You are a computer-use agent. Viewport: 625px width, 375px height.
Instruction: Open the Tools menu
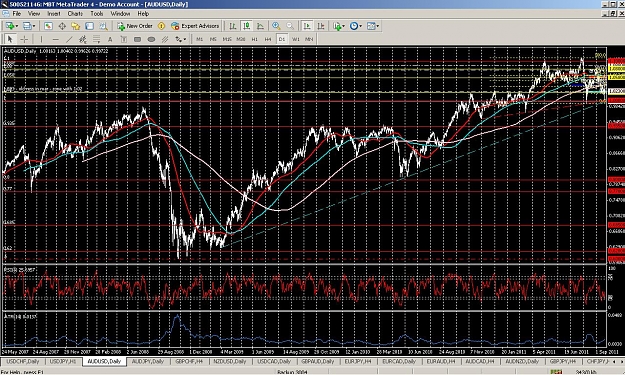96,14
